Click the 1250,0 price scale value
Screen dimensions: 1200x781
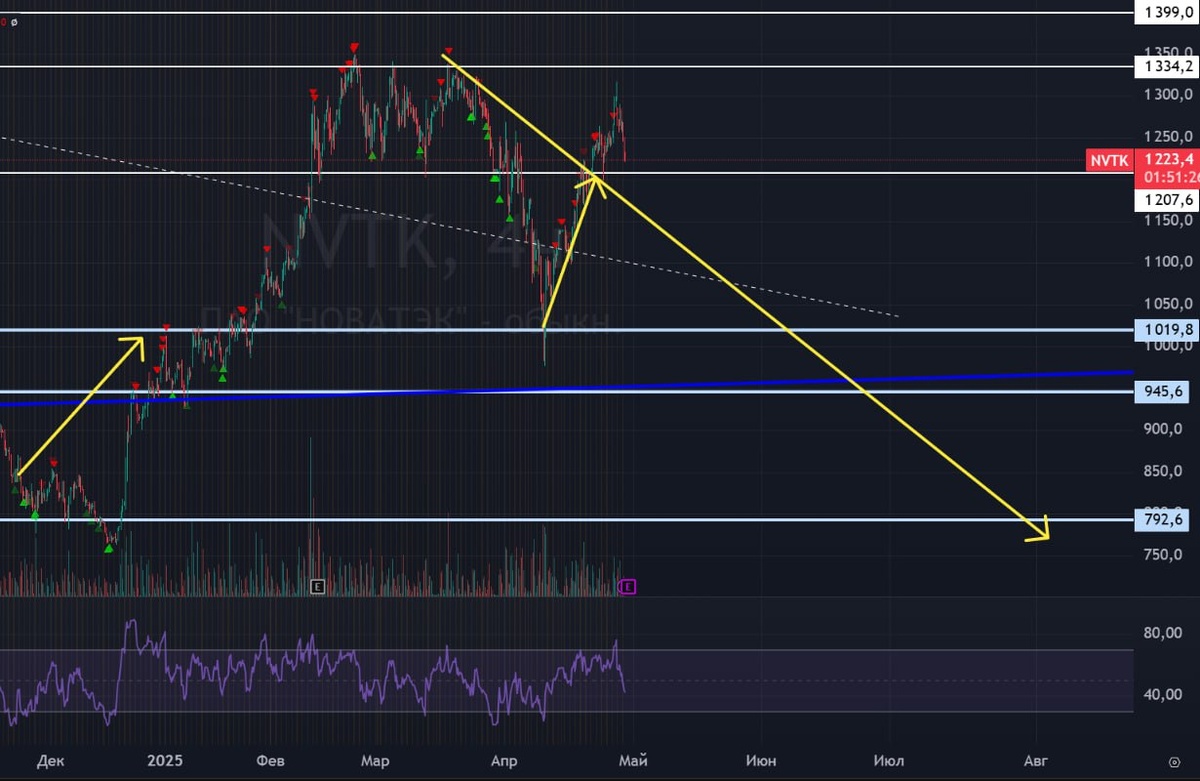(1167, 137)
